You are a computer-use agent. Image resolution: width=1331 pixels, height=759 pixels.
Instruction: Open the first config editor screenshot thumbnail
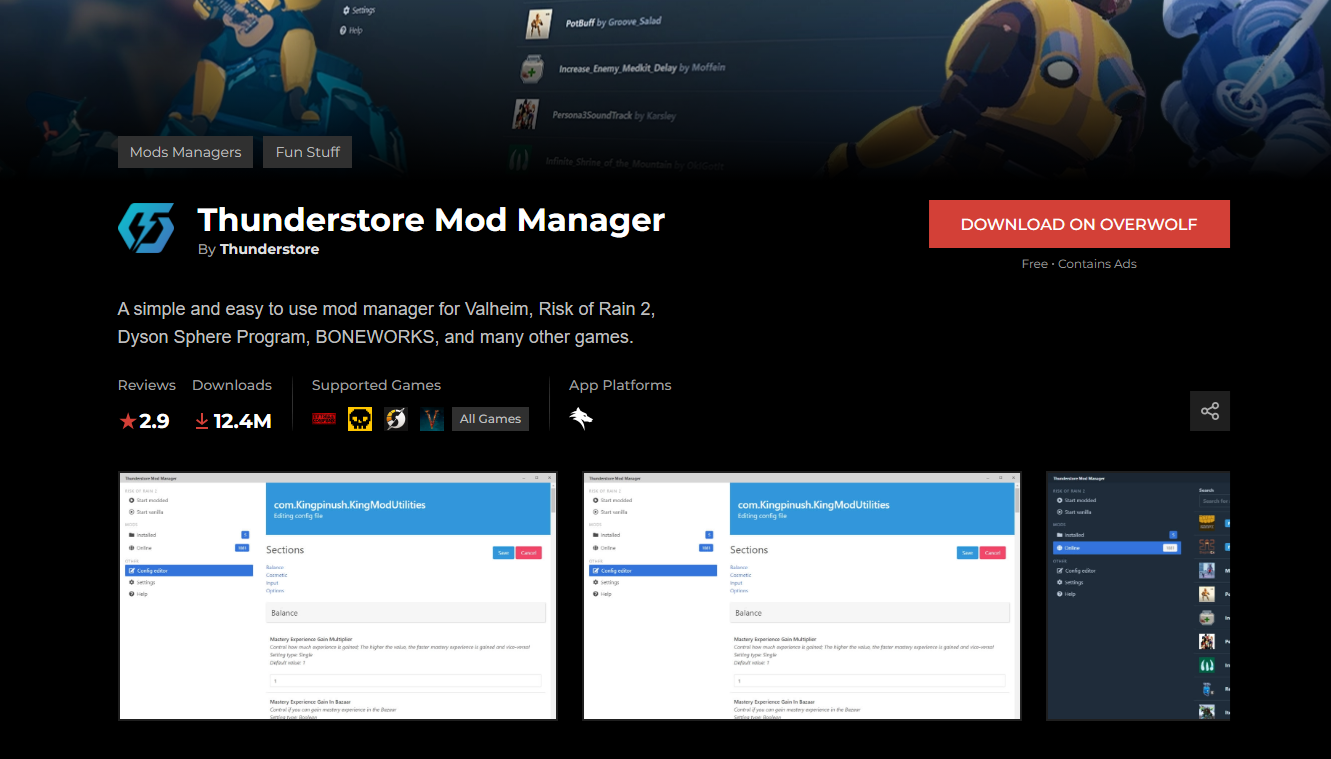coord(338,596)
